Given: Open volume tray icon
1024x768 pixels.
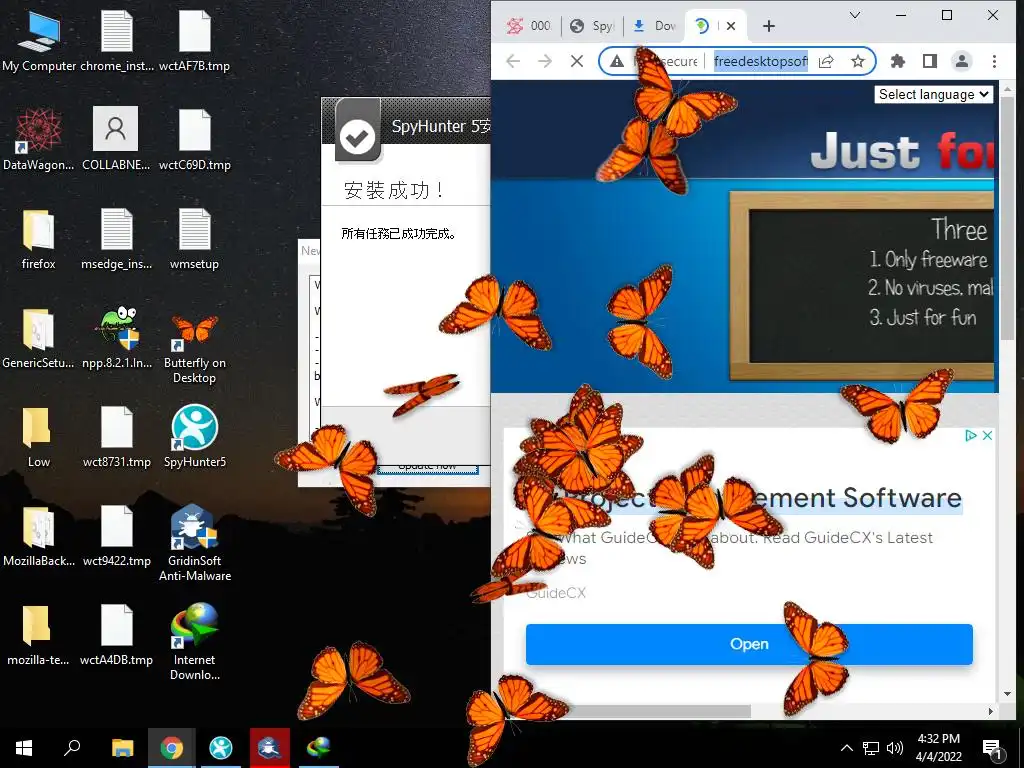Looking at the screenshot, I should 895,748.
